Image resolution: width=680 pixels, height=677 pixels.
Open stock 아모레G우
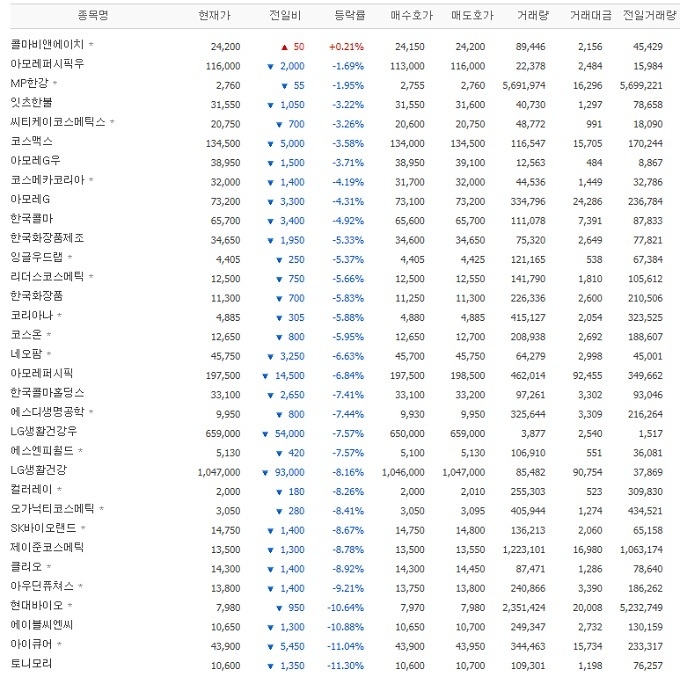click(x=35, y=160)
